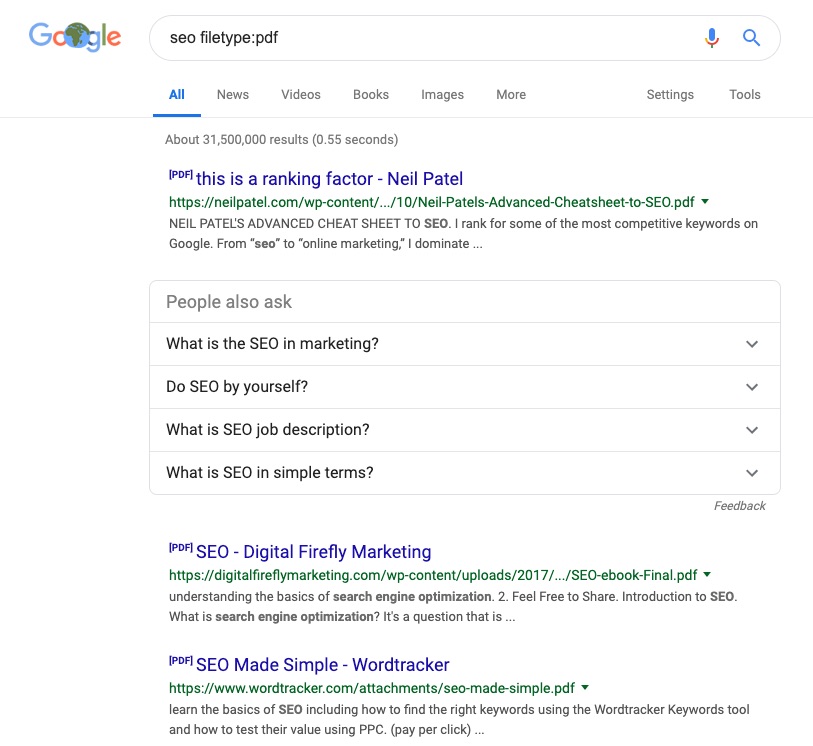This screenshot has width=813, height=746.
Task: Click the digitalfireflymarketing.com PDF URL
Action: [x=433, y=575]
